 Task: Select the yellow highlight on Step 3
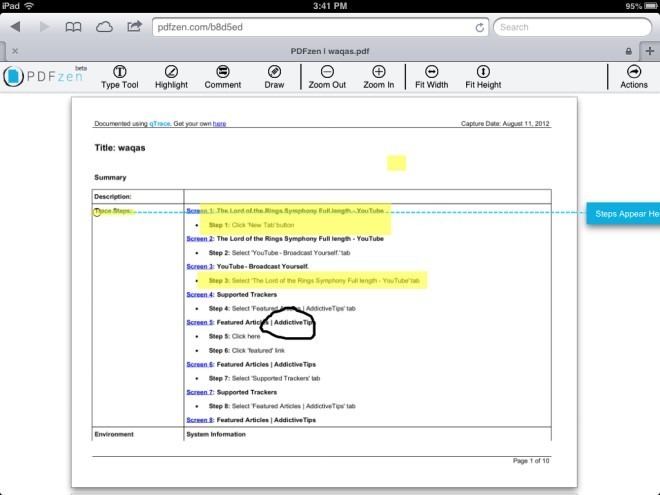click(x=312, y=280)
